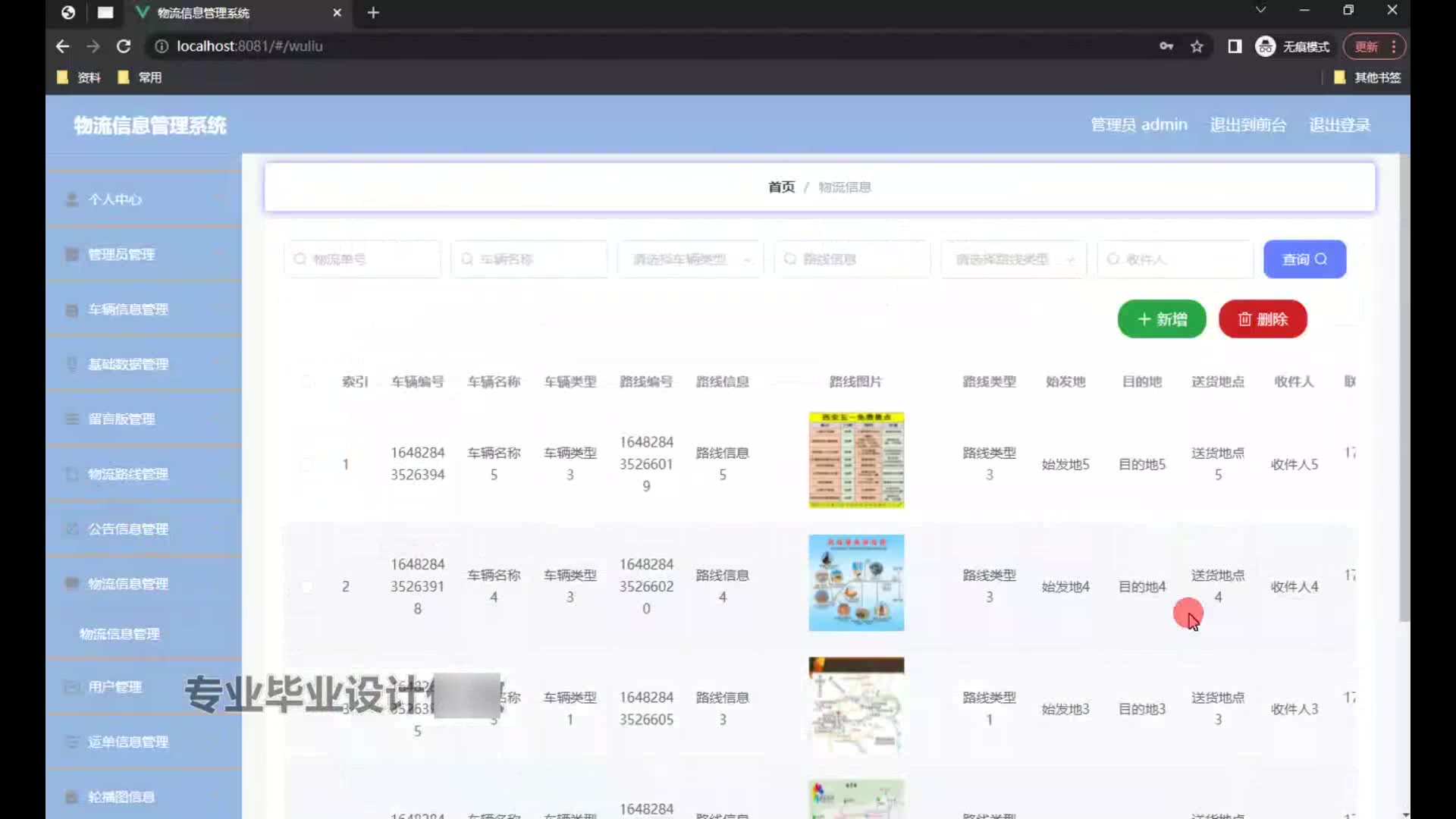The width and height of the screenshot is (1456, 819).
Task: Open the password key icon in address bar
Action: click(1166, 46)
